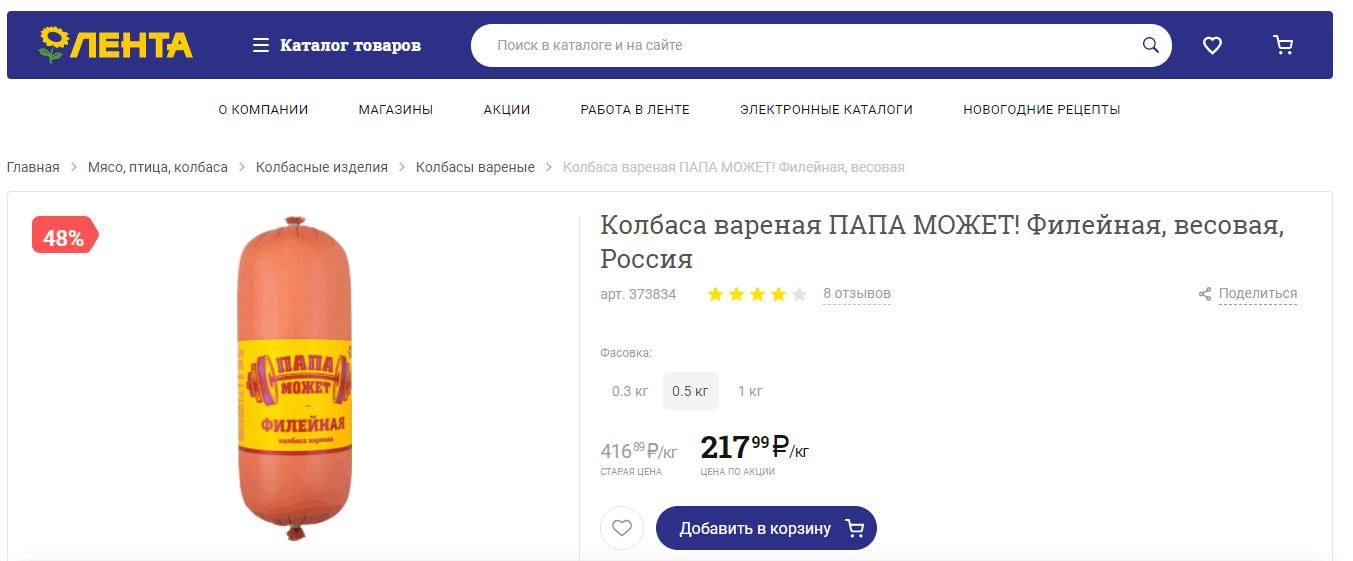The image size is (1353, 561).
Task: Click the Lenta sunflower logo
Action: coord(115,45)
